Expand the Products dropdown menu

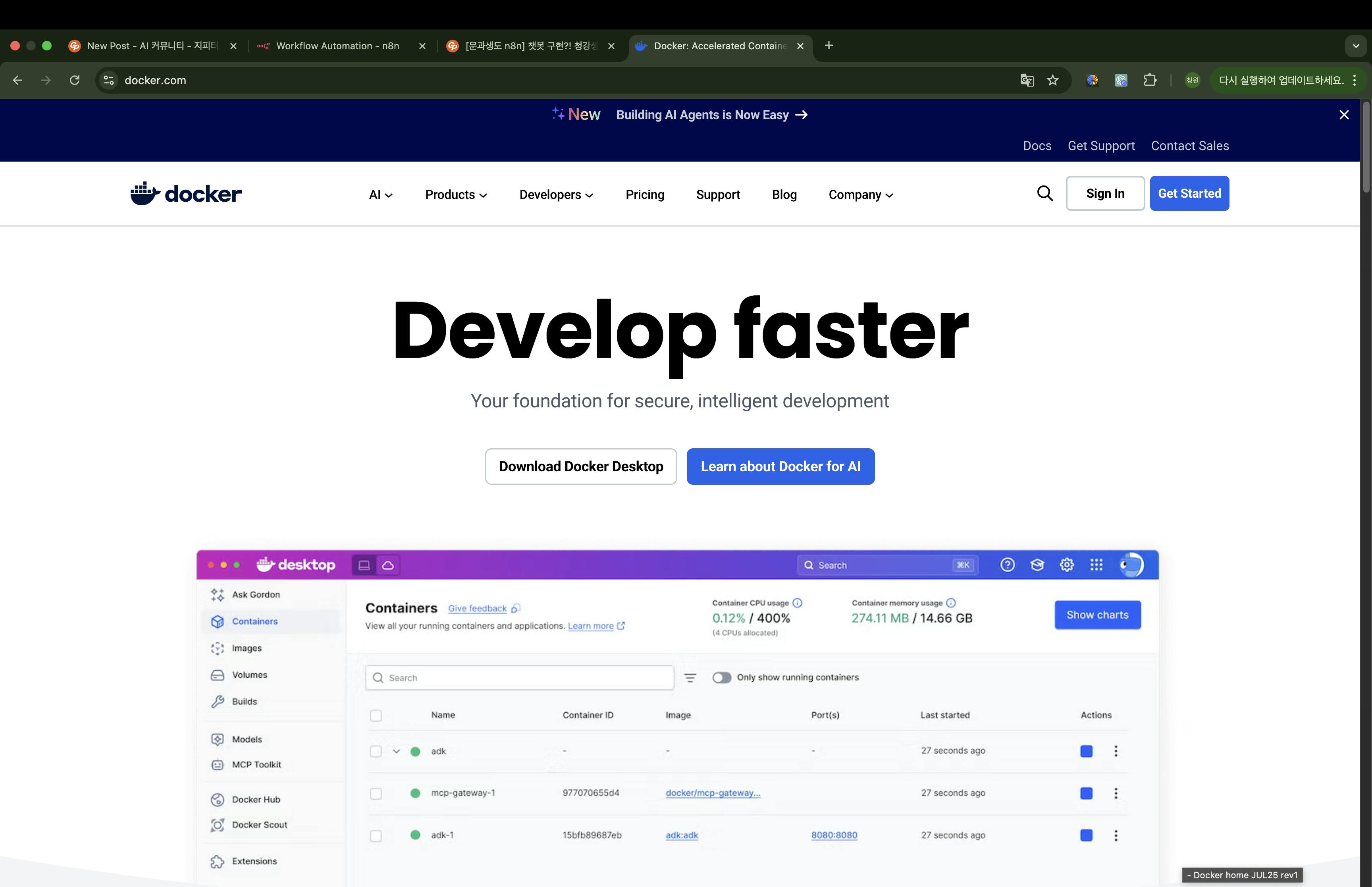coord(456,195)
